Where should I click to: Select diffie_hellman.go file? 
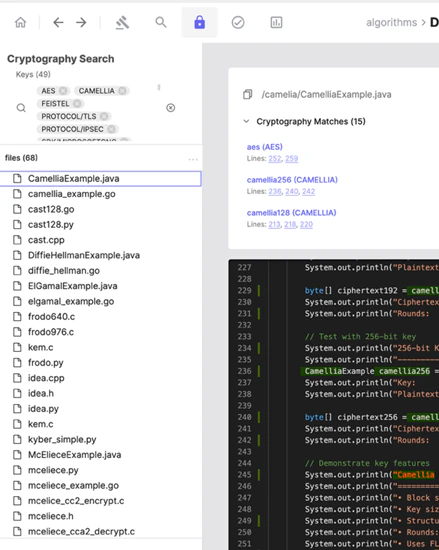pyautogui.click(x=101, y=271)
